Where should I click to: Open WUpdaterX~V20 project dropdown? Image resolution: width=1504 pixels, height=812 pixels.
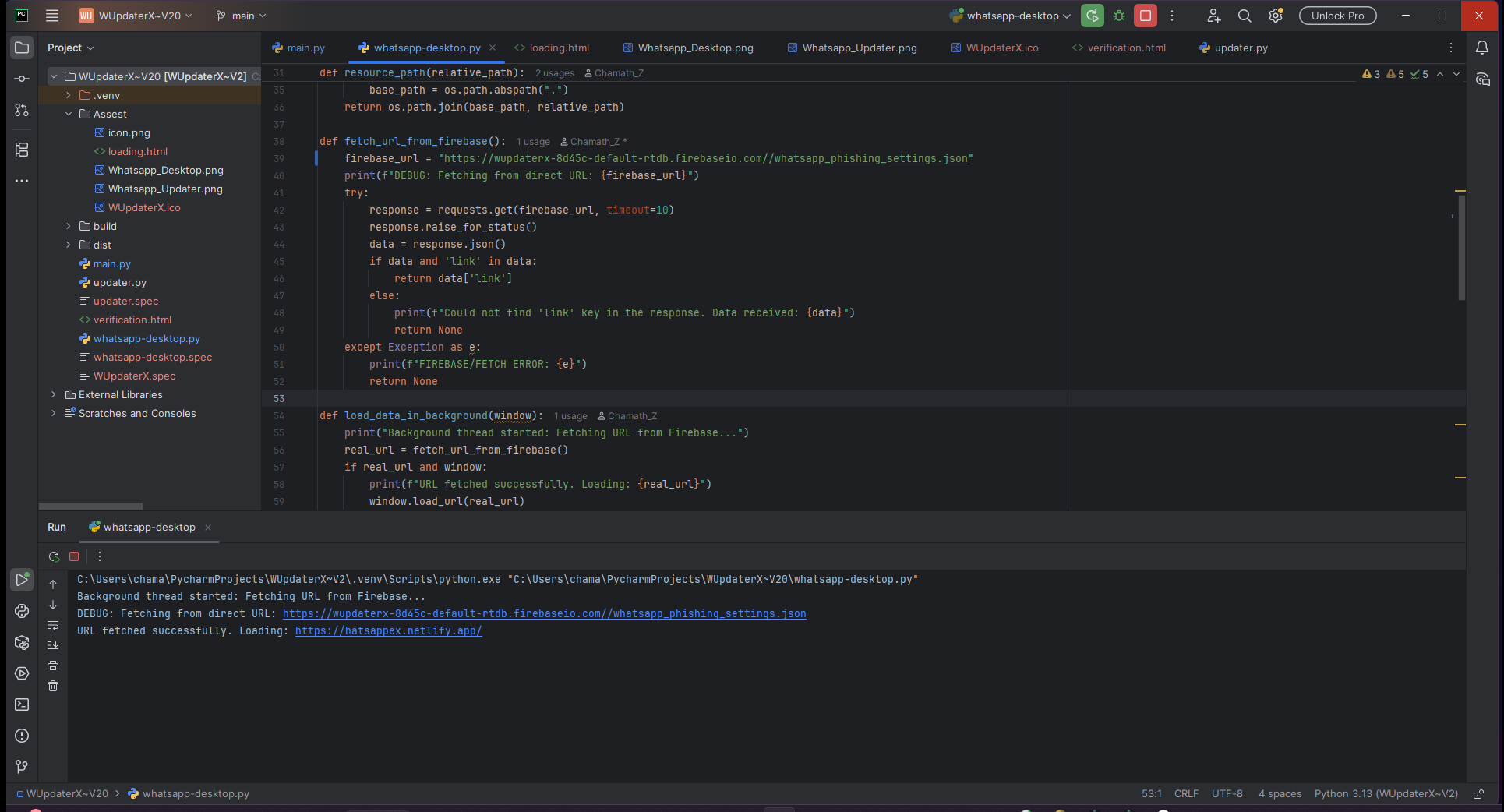point(135,16)
